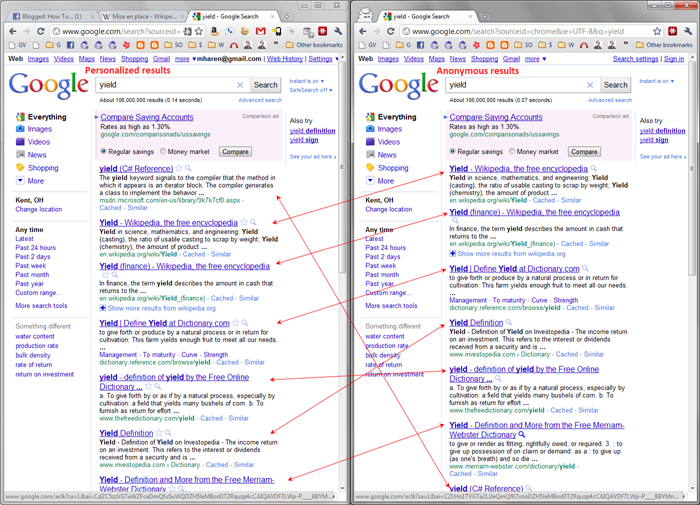
Task: Open Yield Definition result in right window
Action: tap(476, 322)
